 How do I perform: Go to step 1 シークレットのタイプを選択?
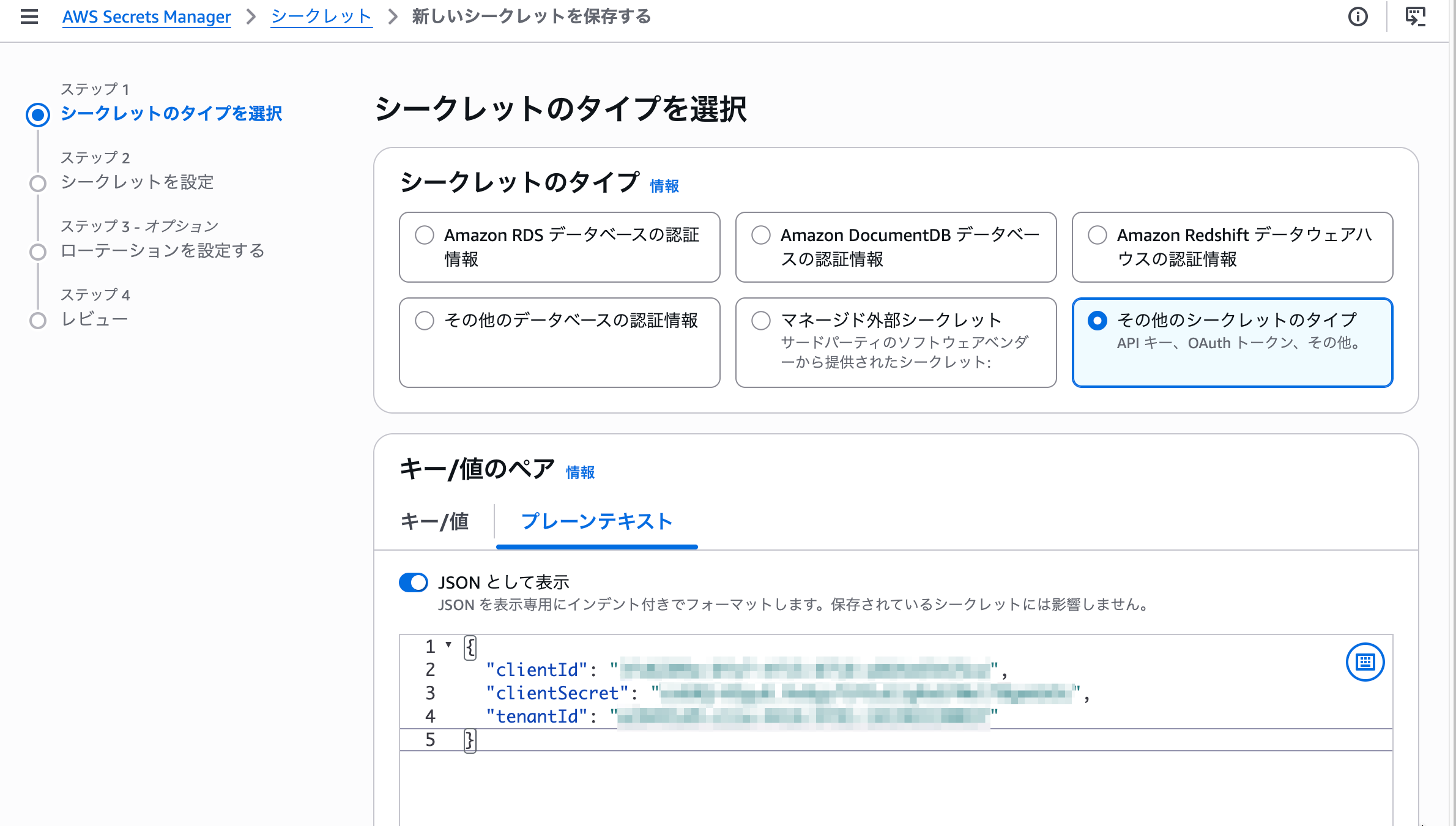pos(171,114)
